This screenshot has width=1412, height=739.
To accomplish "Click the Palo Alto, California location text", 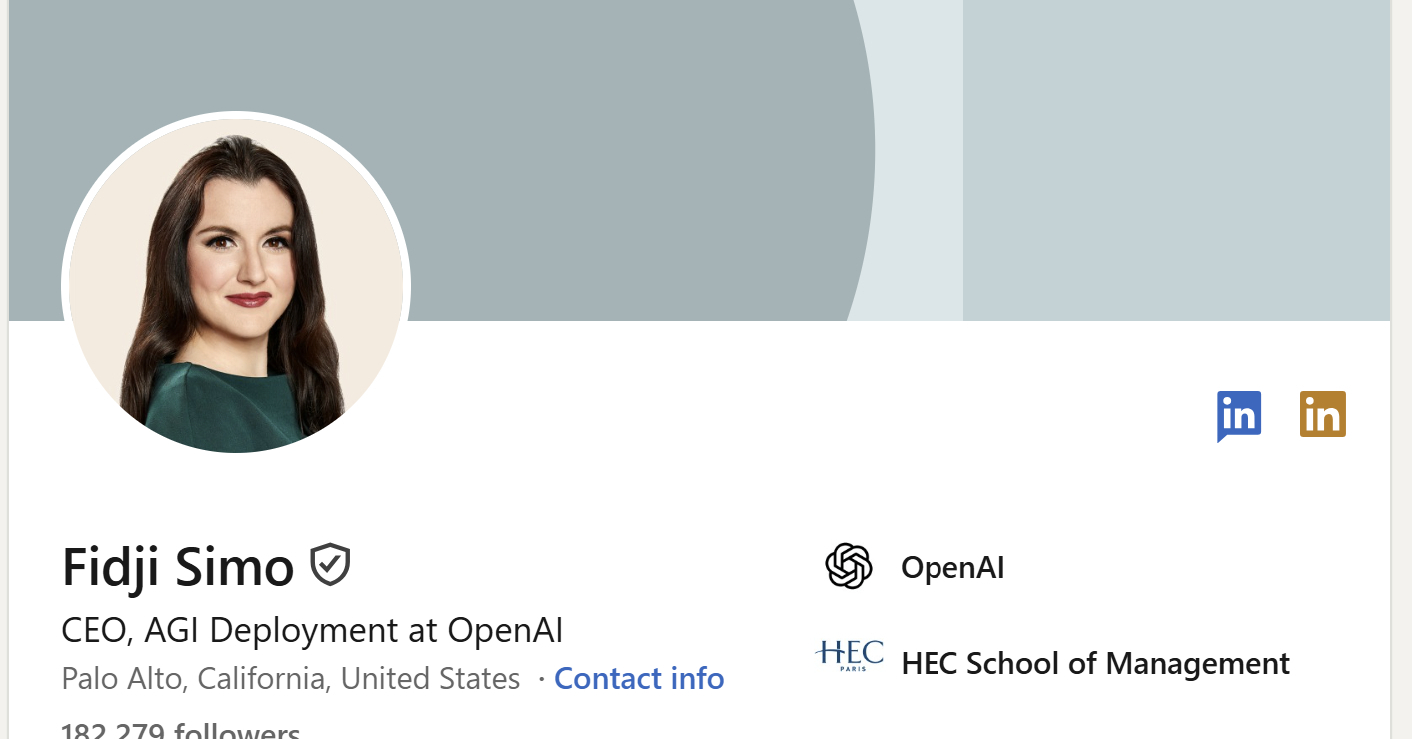I will pos(288,678).
